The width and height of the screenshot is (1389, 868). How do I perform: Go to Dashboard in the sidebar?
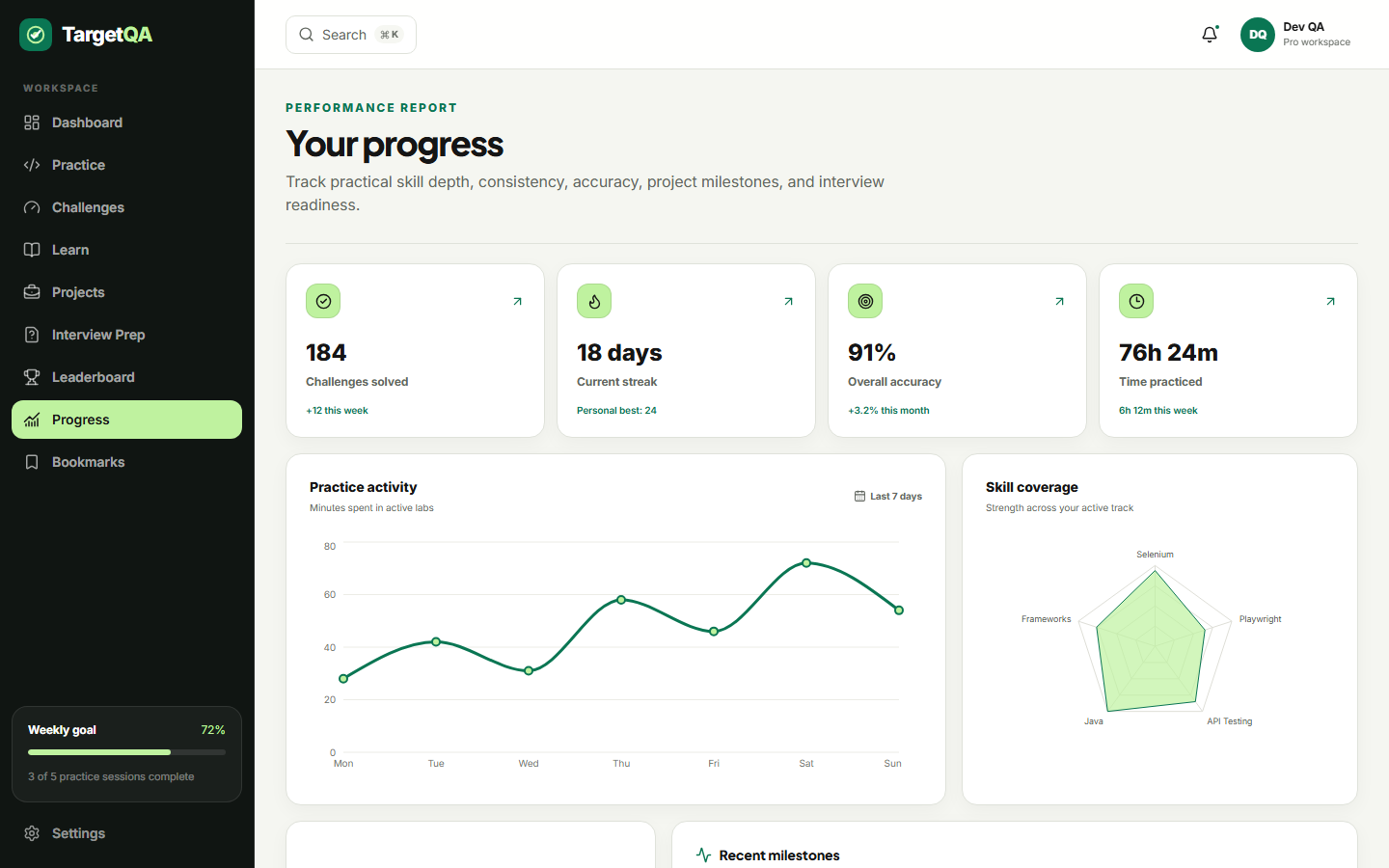[x=126, y=122]
